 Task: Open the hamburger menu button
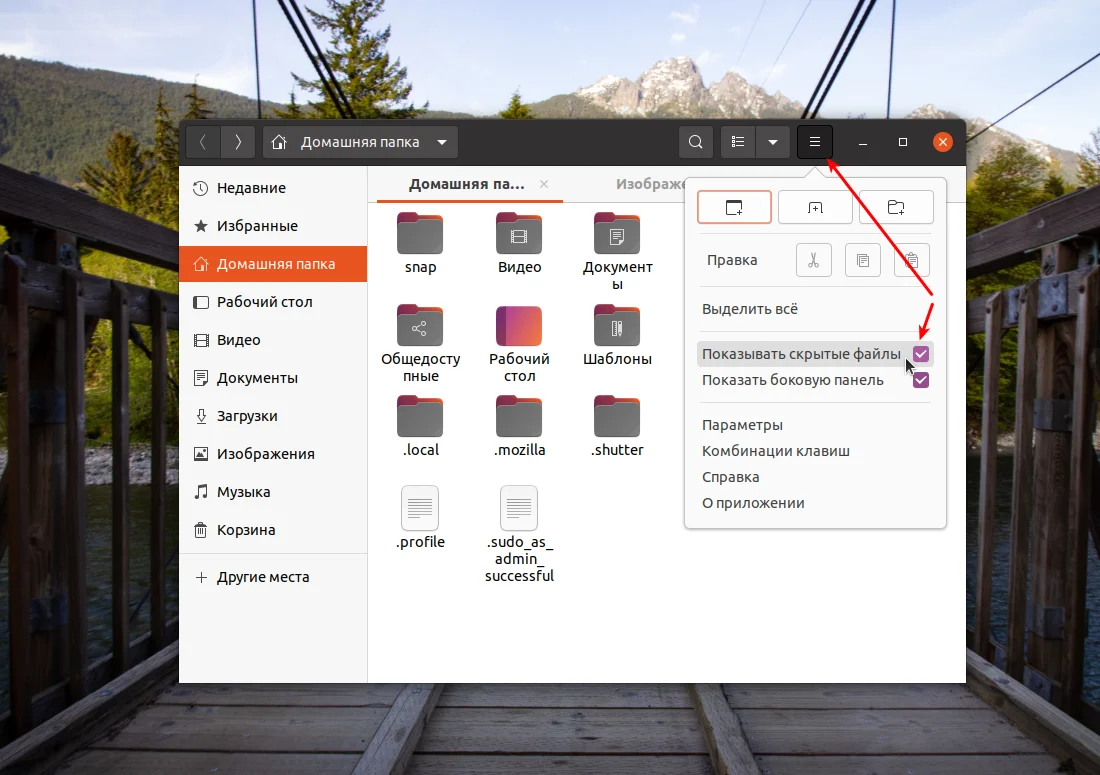click(815, 141)
